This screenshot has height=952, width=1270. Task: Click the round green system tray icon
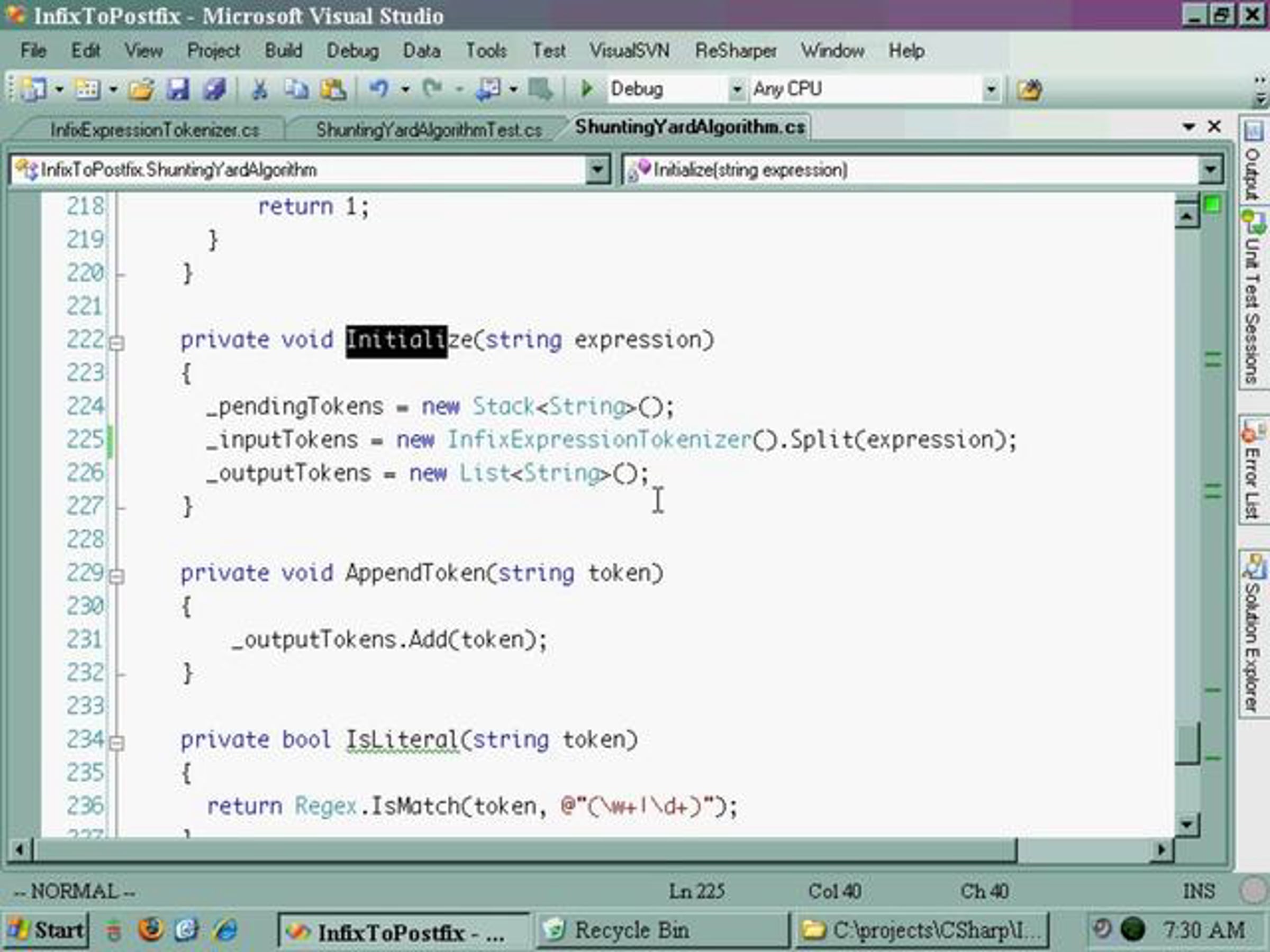pyautogui.click(x=1134, y=929)
